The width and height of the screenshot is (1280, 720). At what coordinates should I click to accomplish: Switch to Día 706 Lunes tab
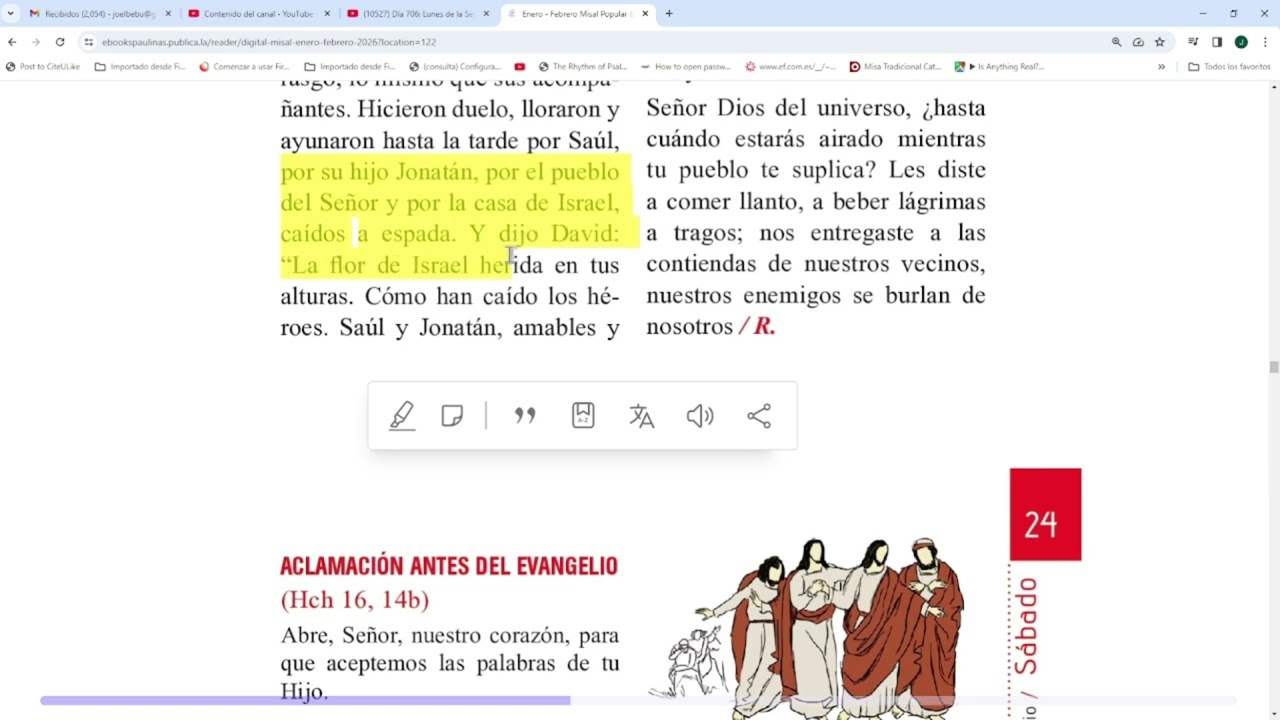[417, 14]
